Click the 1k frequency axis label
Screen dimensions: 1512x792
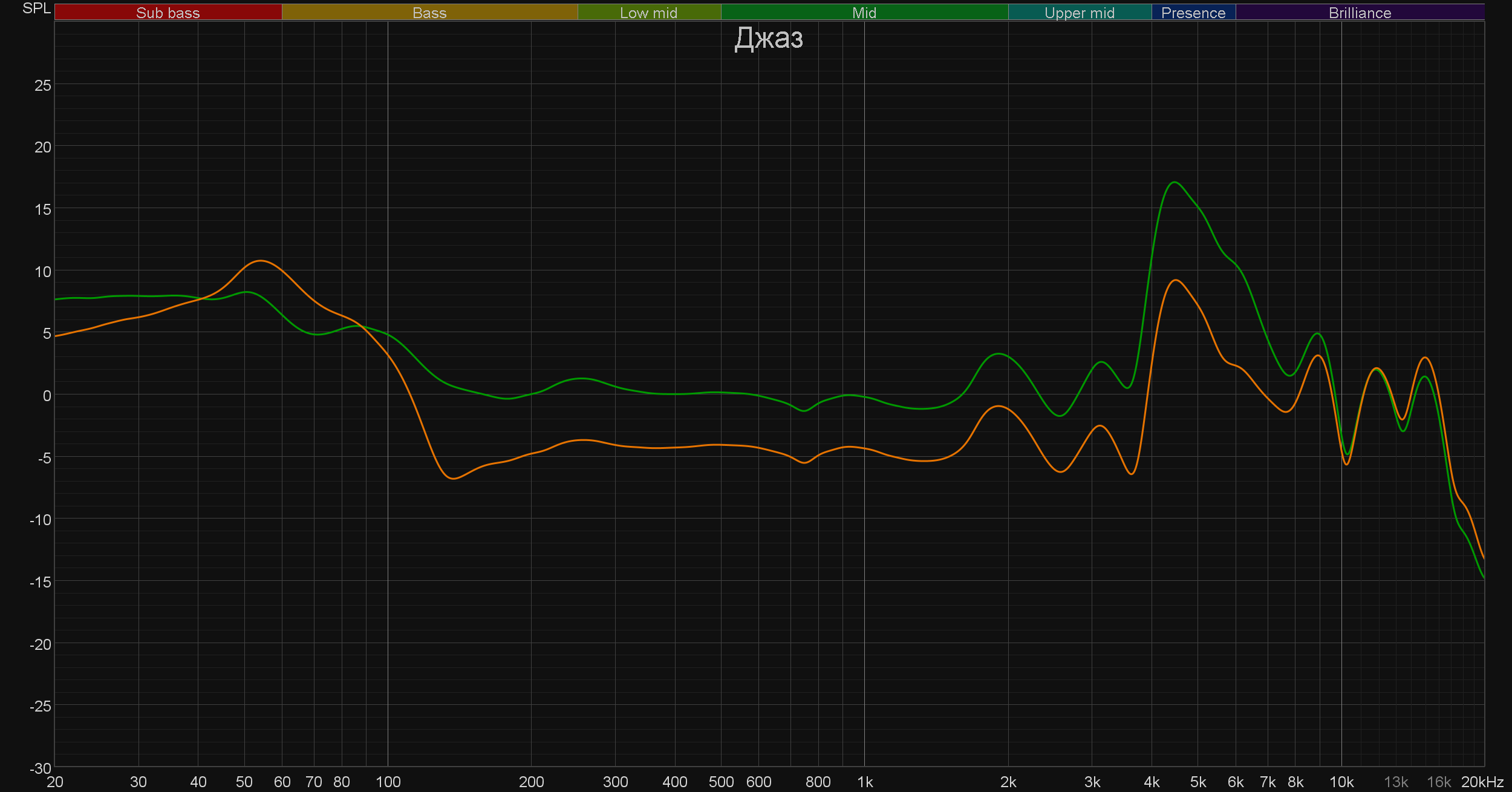pos(865,782)
